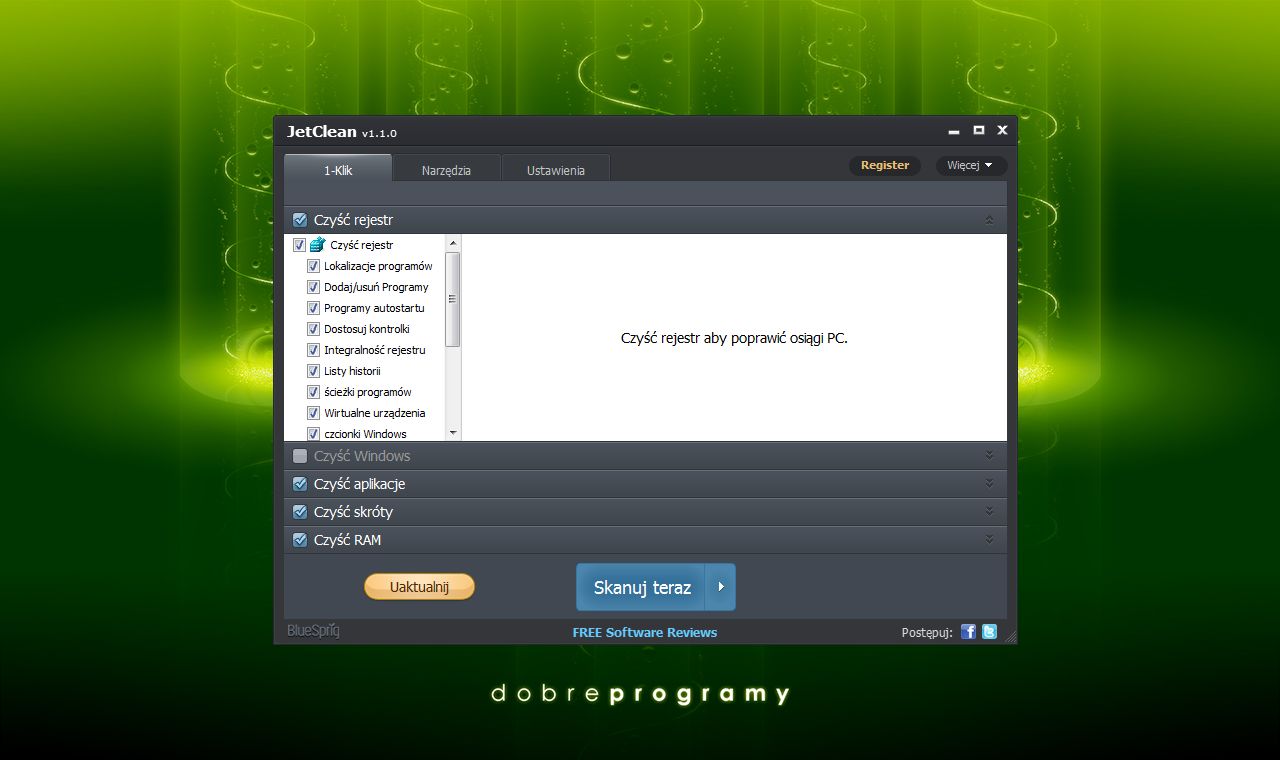1280x760 pixels.
Task: Expand the Czyść aplikacje section chevron
Action: point(990,483)
